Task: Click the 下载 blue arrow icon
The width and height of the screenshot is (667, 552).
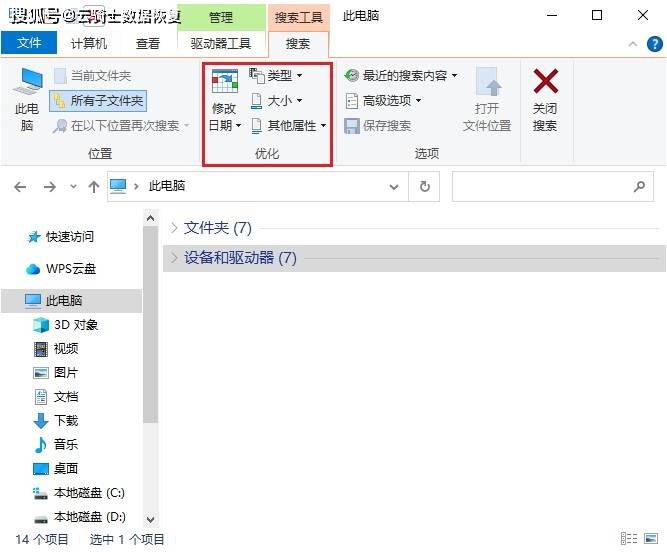Action: [x=40, y=421]
